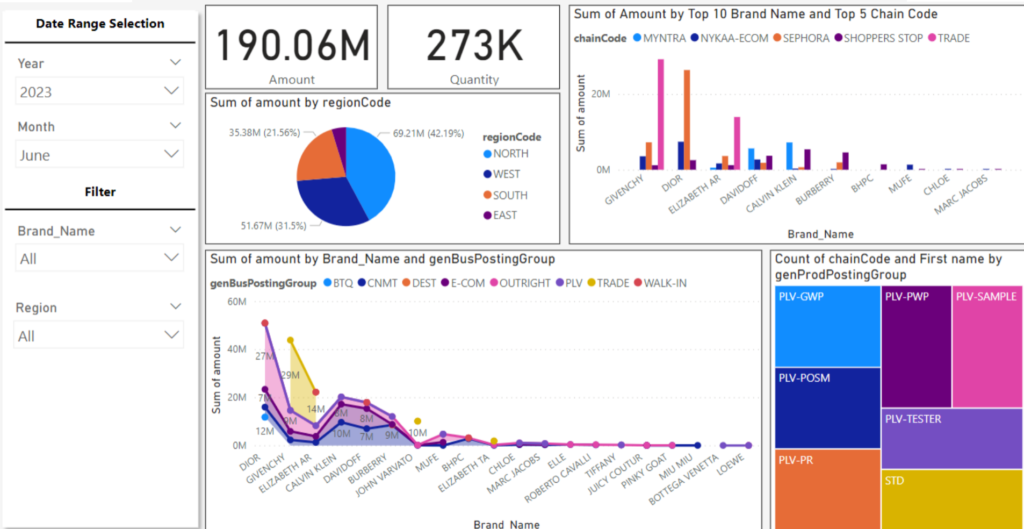Select NYKAA-ECOM in chainCode legend
Screen dimensions: 1024x529
729,38
